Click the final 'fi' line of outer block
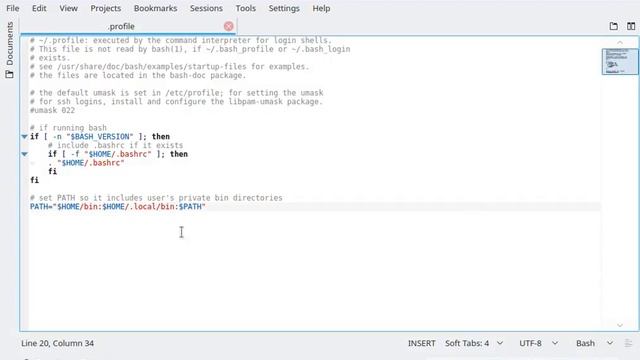The image size is (640, 360). [34, 180]
